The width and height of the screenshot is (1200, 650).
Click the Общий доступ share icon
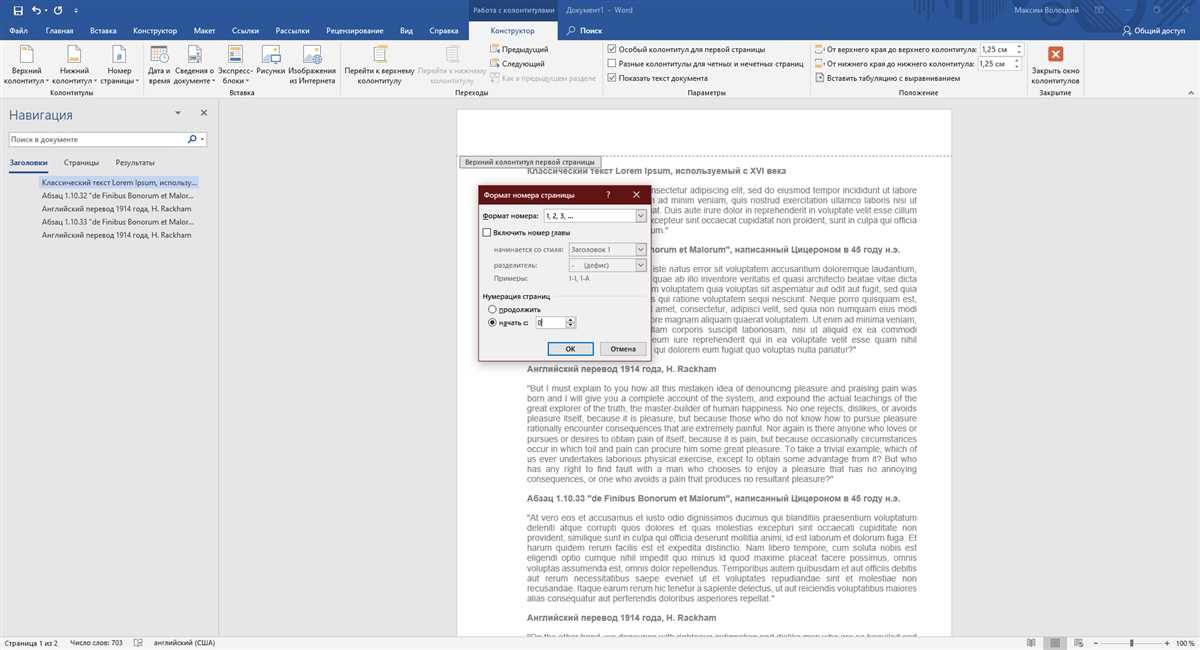(x=1152, y=31)
